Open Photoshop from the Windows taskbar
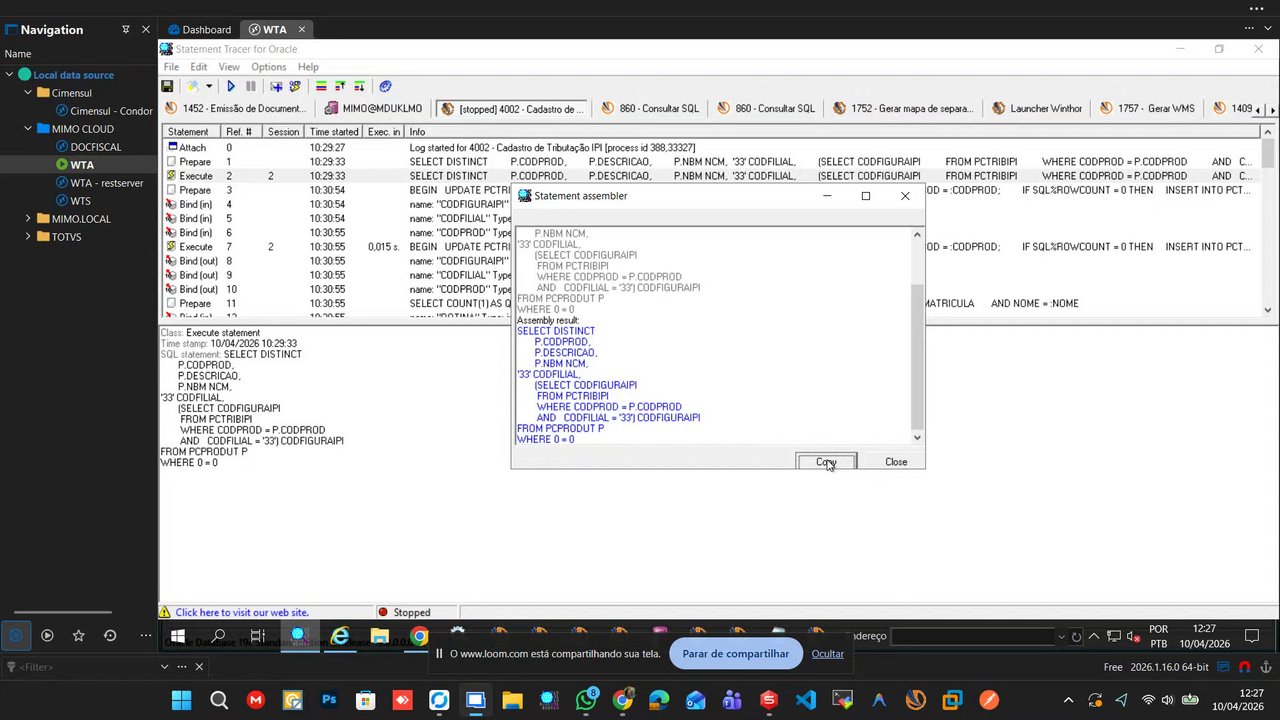Screen dimensions: 1280x720 click(329, 700)
